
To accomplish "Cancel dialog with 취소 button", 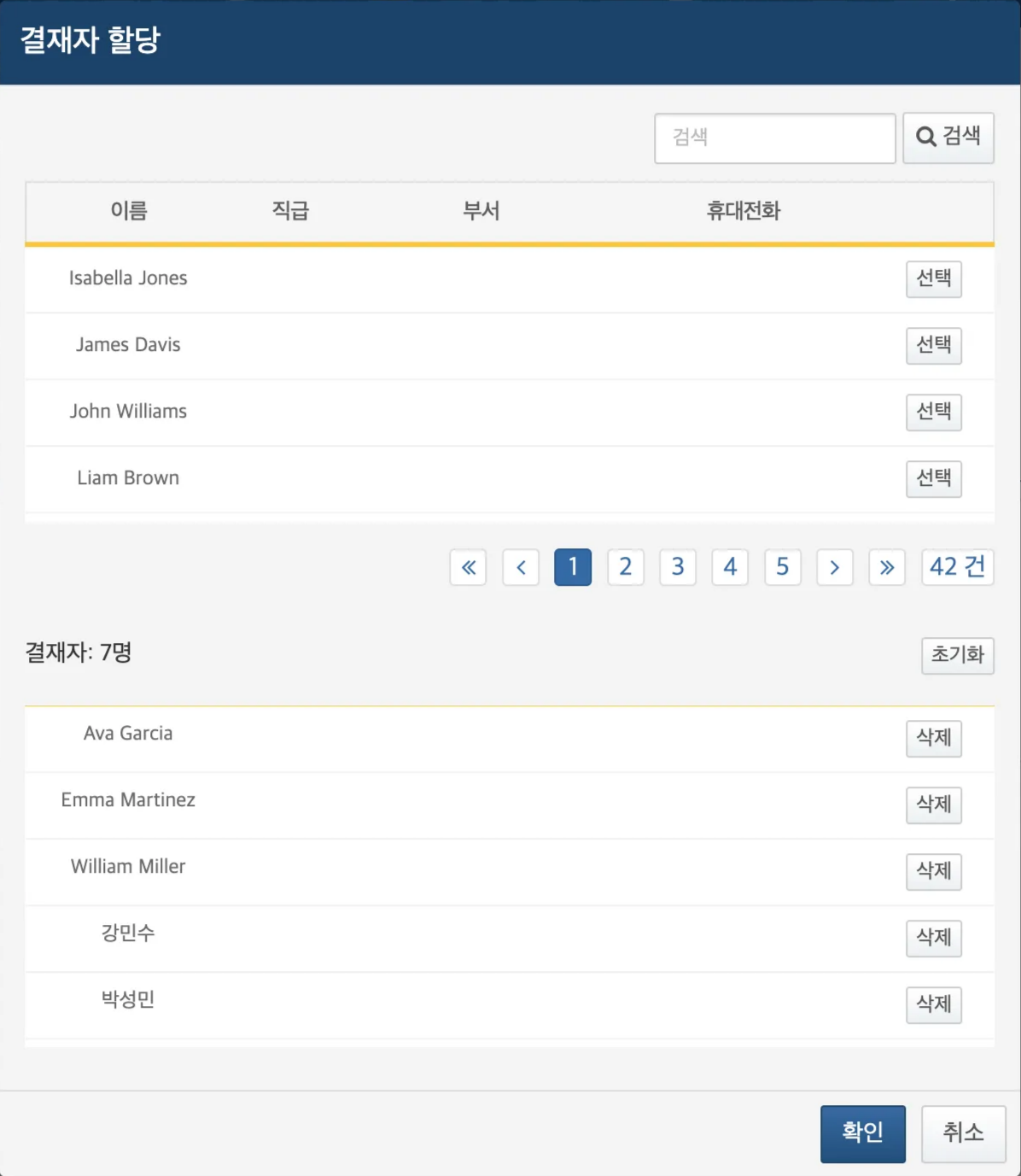I will (x=964, y=1134).
